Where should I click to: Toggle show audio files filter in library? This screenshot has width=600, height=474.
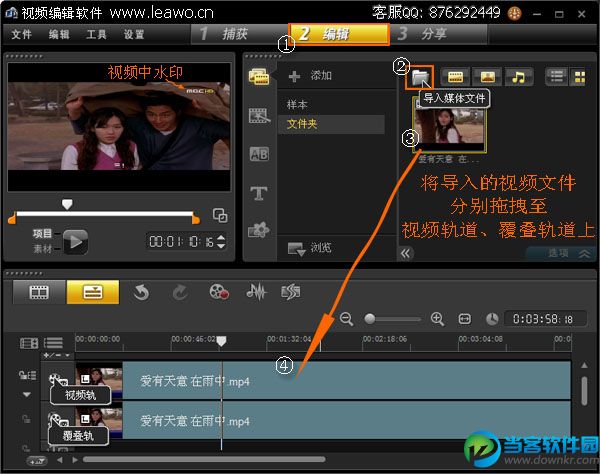pyautogui.click(x=518, y=76)
